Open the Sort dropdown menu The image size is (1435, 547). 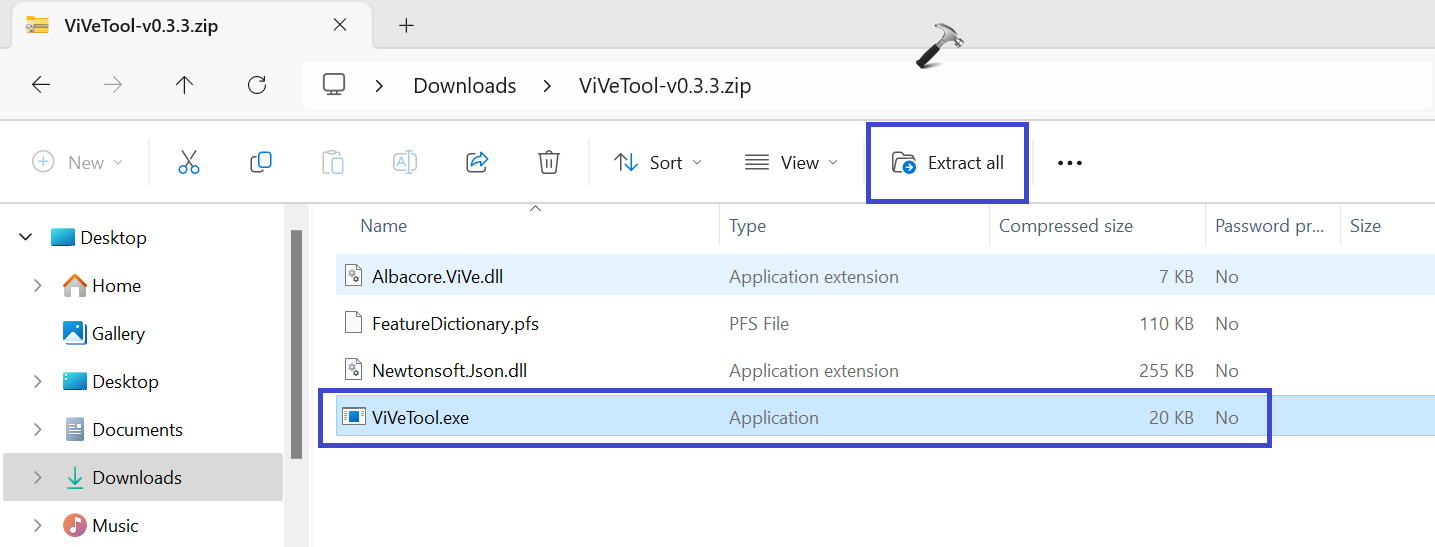(x=657, y=163)
